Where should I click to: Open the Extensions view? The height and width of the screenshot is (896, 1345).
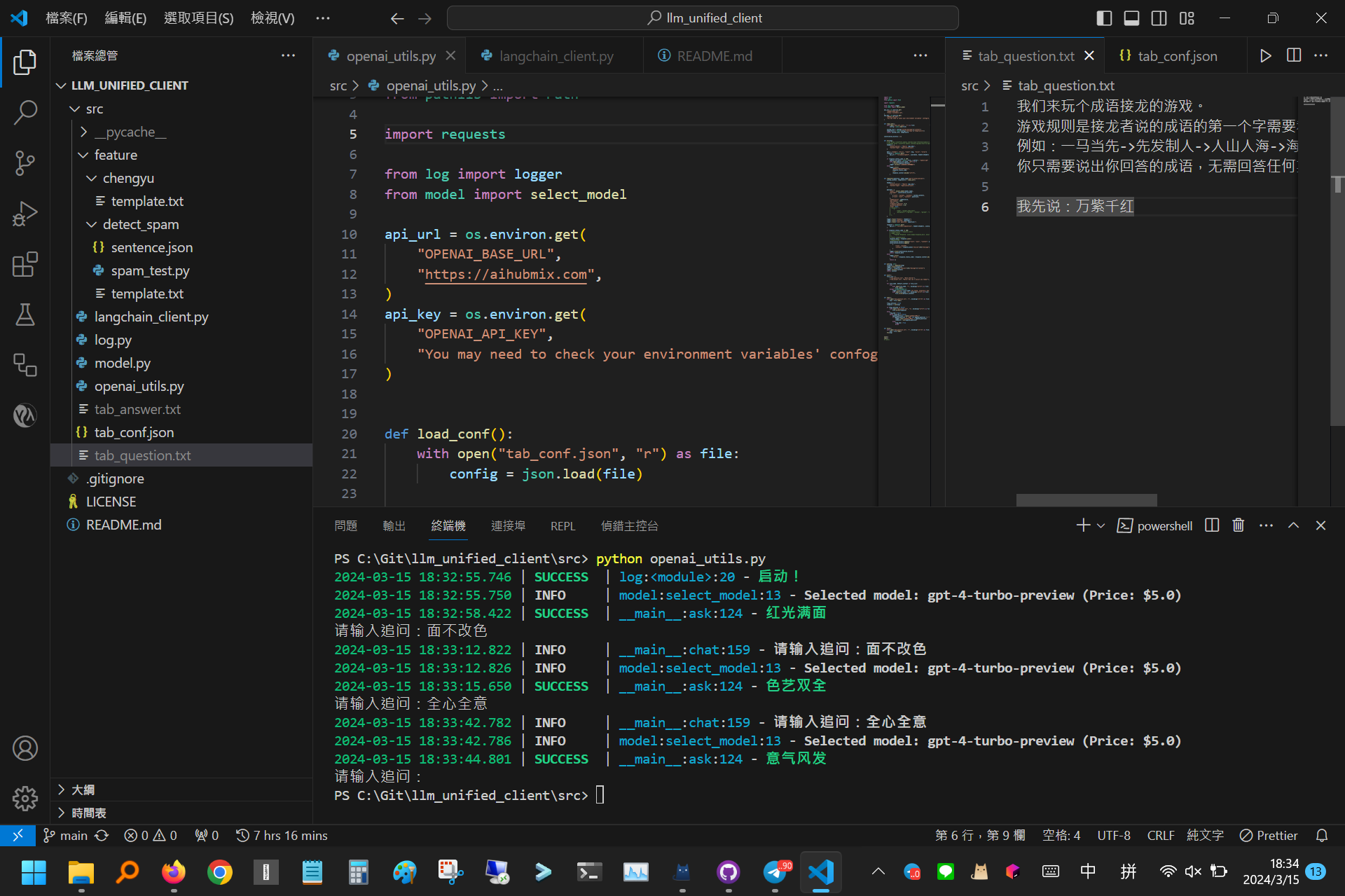click(25, 264)
